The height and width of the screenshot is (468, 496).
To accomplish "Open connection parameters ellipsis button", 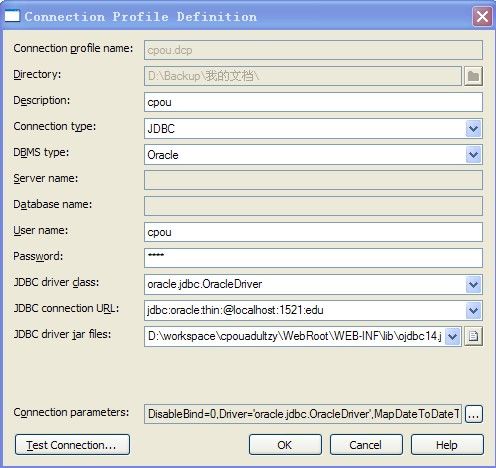I will click(474, 414).
